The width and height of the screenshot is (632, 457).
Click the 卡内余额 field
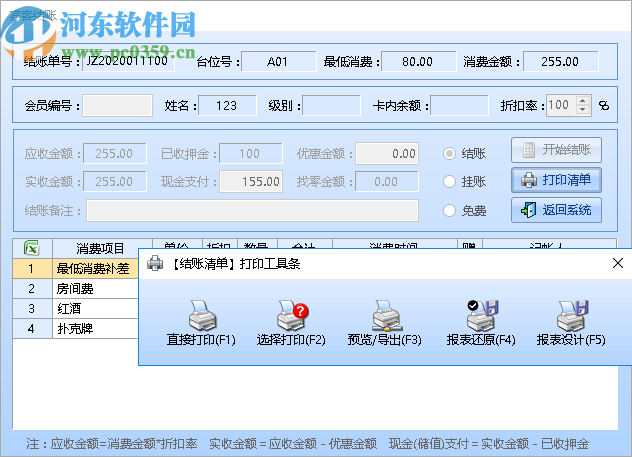click(x=459, y=106)
